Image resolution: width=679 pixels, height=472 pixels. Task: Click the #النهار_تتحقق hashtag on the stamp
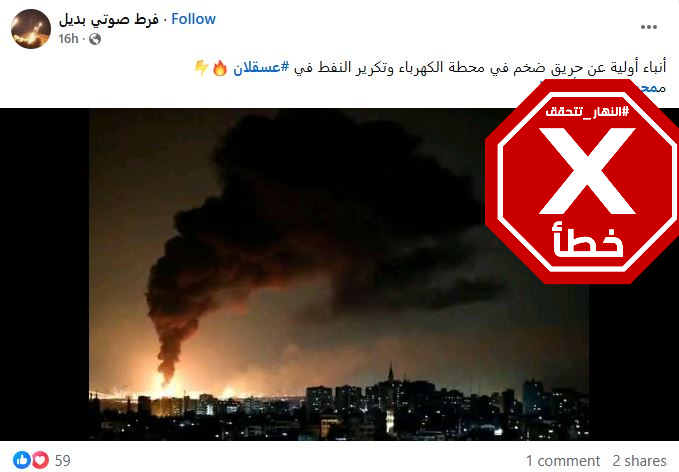(x=587, y=112)
